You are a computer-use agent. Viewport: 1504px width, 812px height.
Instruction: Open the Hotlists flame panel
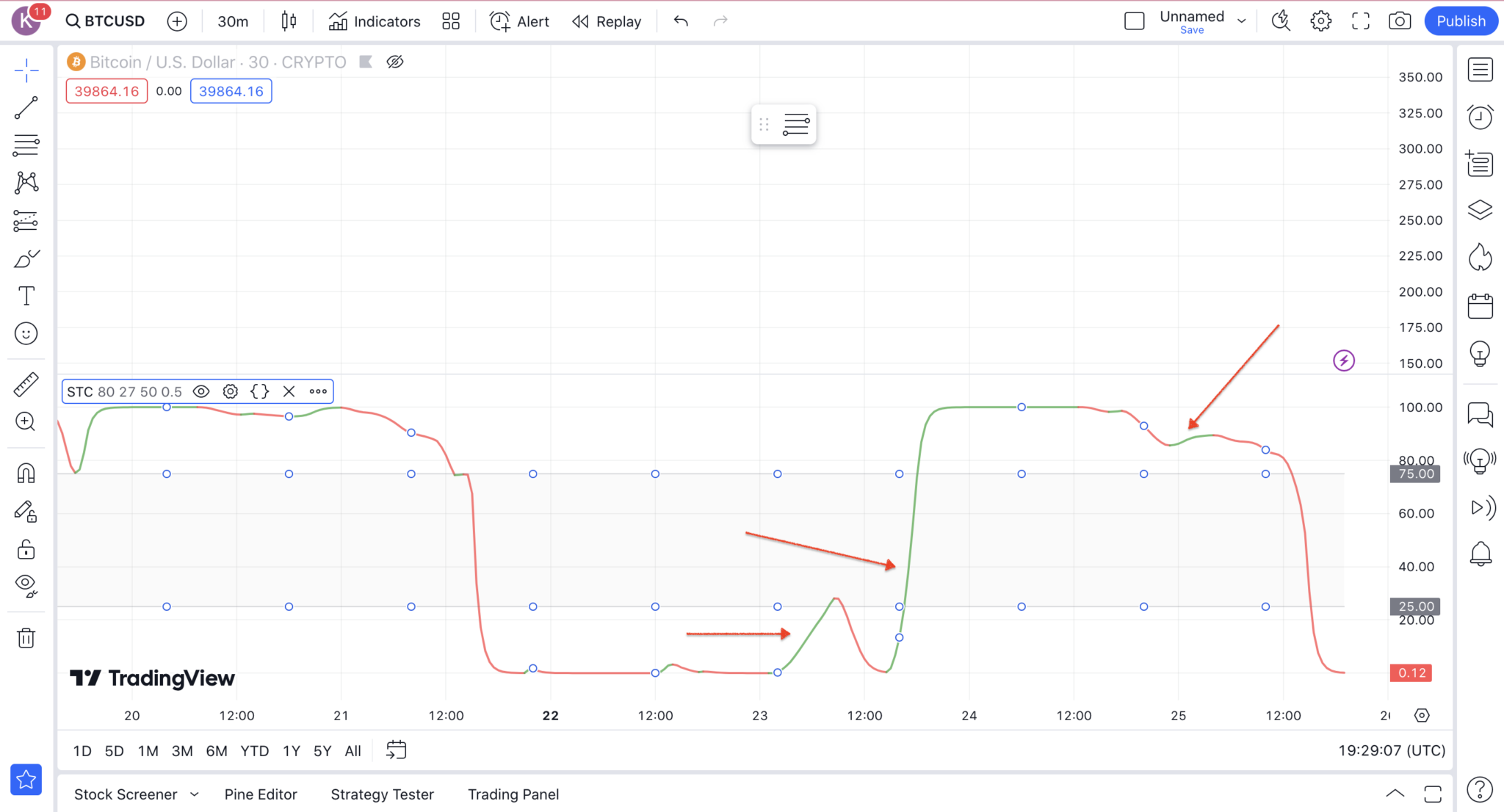click(x=1480, y=257)
